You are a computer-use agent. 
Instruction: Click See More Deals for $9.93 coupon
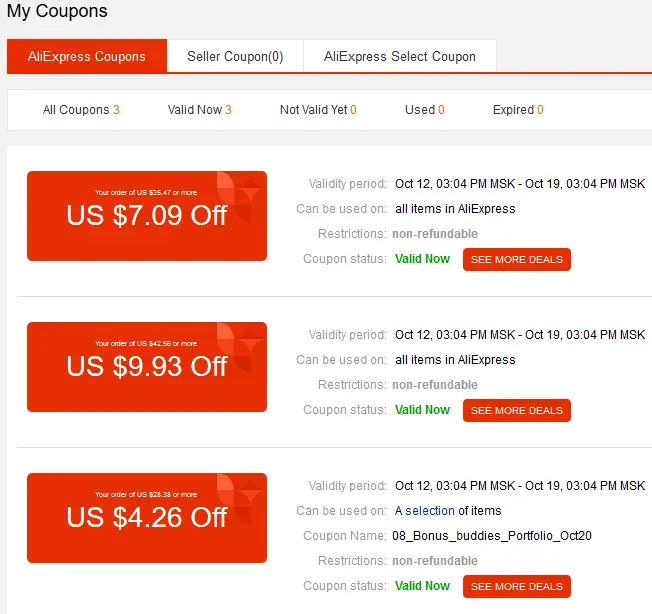(x=516, y=410)
